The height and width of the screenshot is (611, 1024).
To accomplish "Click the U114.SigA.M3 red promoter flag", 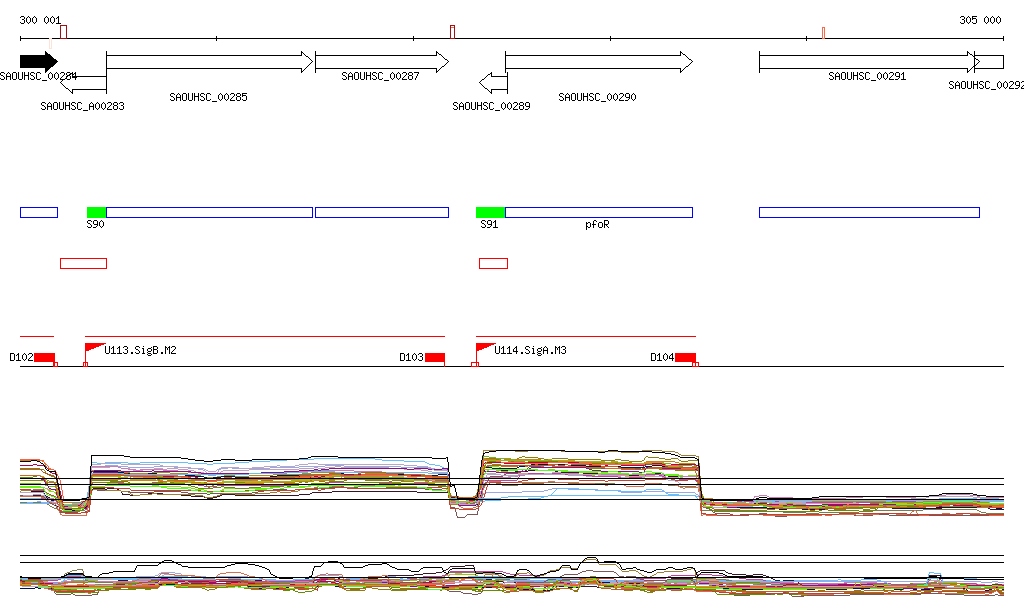I will pos(485,348).
